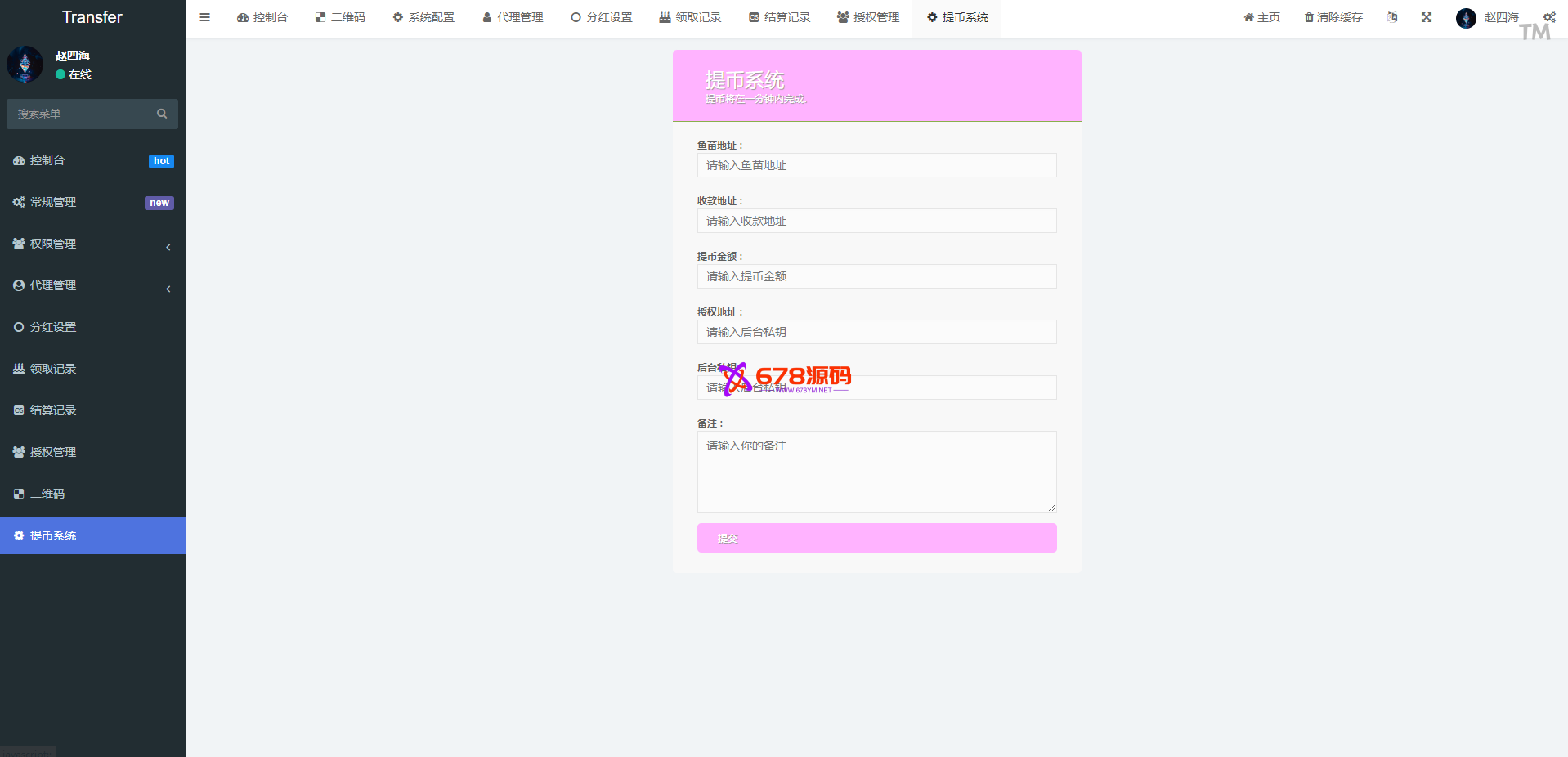The width and height of the screenshot is (1568, 757).
Task: Switch to the 结算记录 top tab
Action: tap(779, 17)
